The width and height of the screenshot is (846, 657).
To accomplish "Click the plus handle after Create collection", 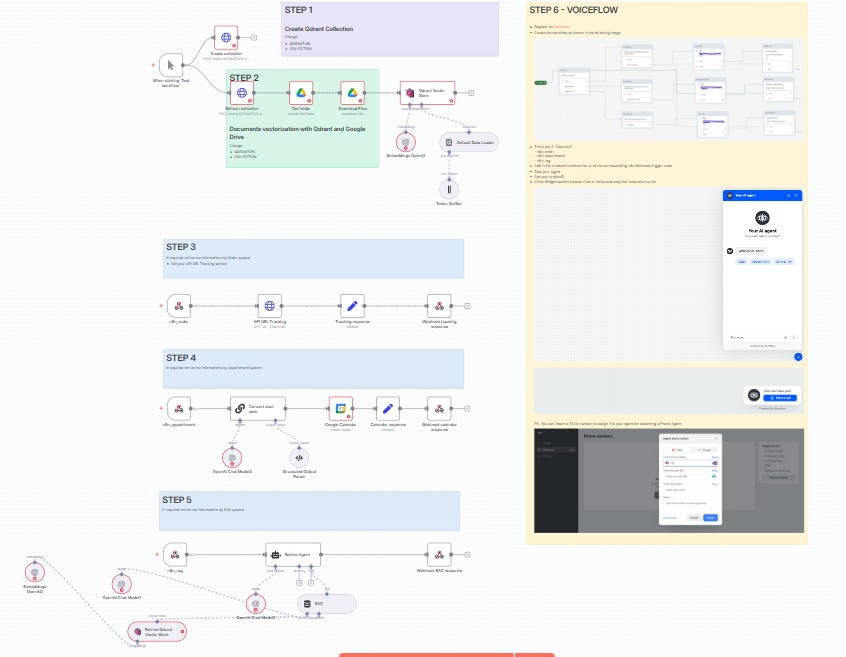I will pos(254,38).
